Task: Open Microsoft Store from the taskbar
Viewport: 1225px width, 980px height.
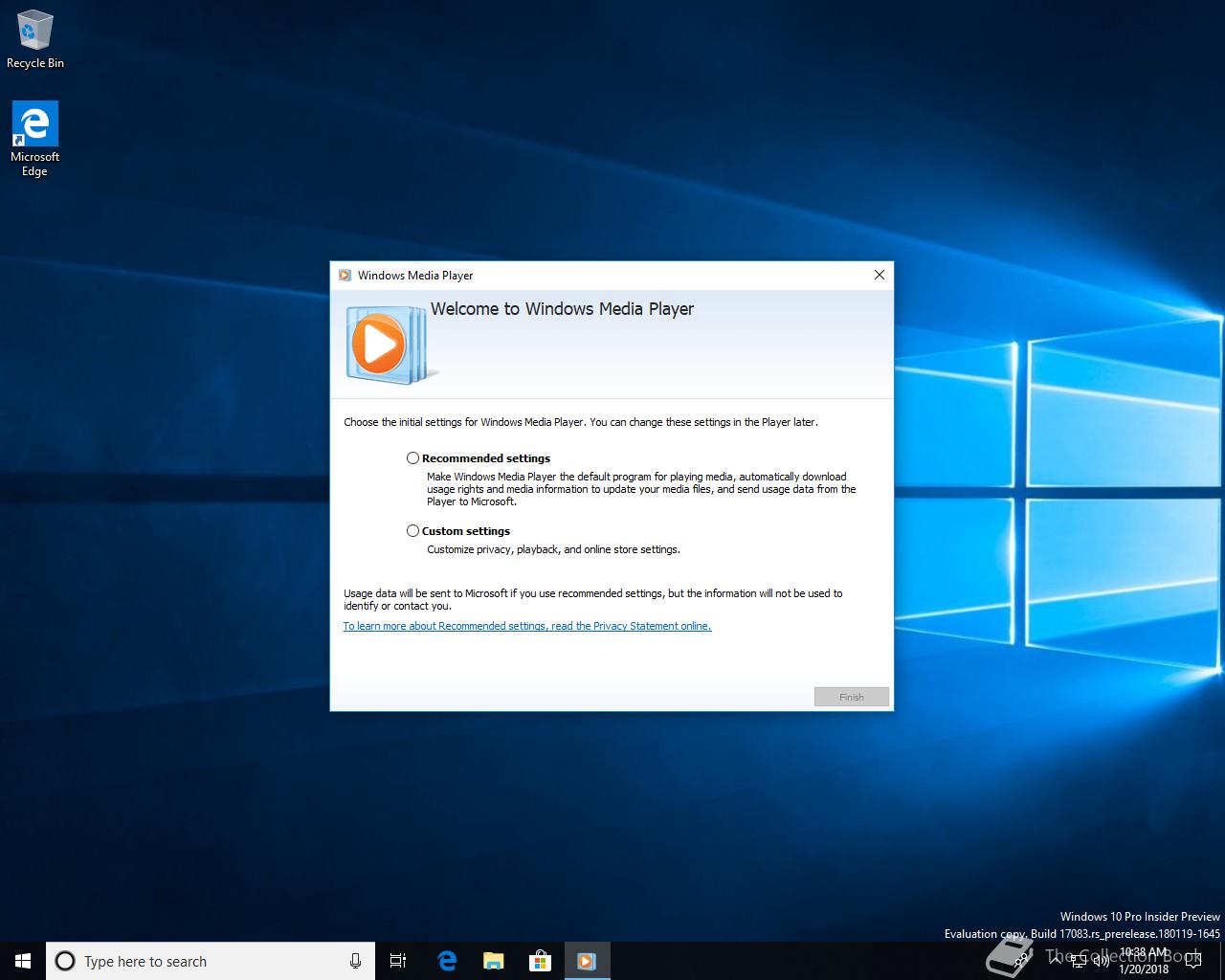Action: (x=540, y=961)
